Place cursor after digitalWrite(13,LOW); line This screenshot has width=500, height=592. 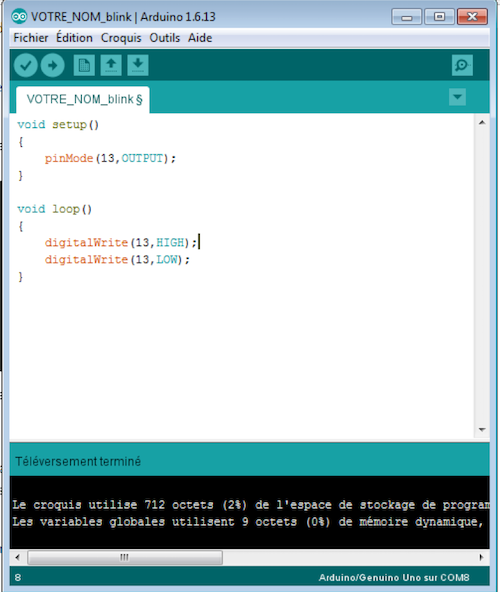pyautogui.click(x=191, y=260)
